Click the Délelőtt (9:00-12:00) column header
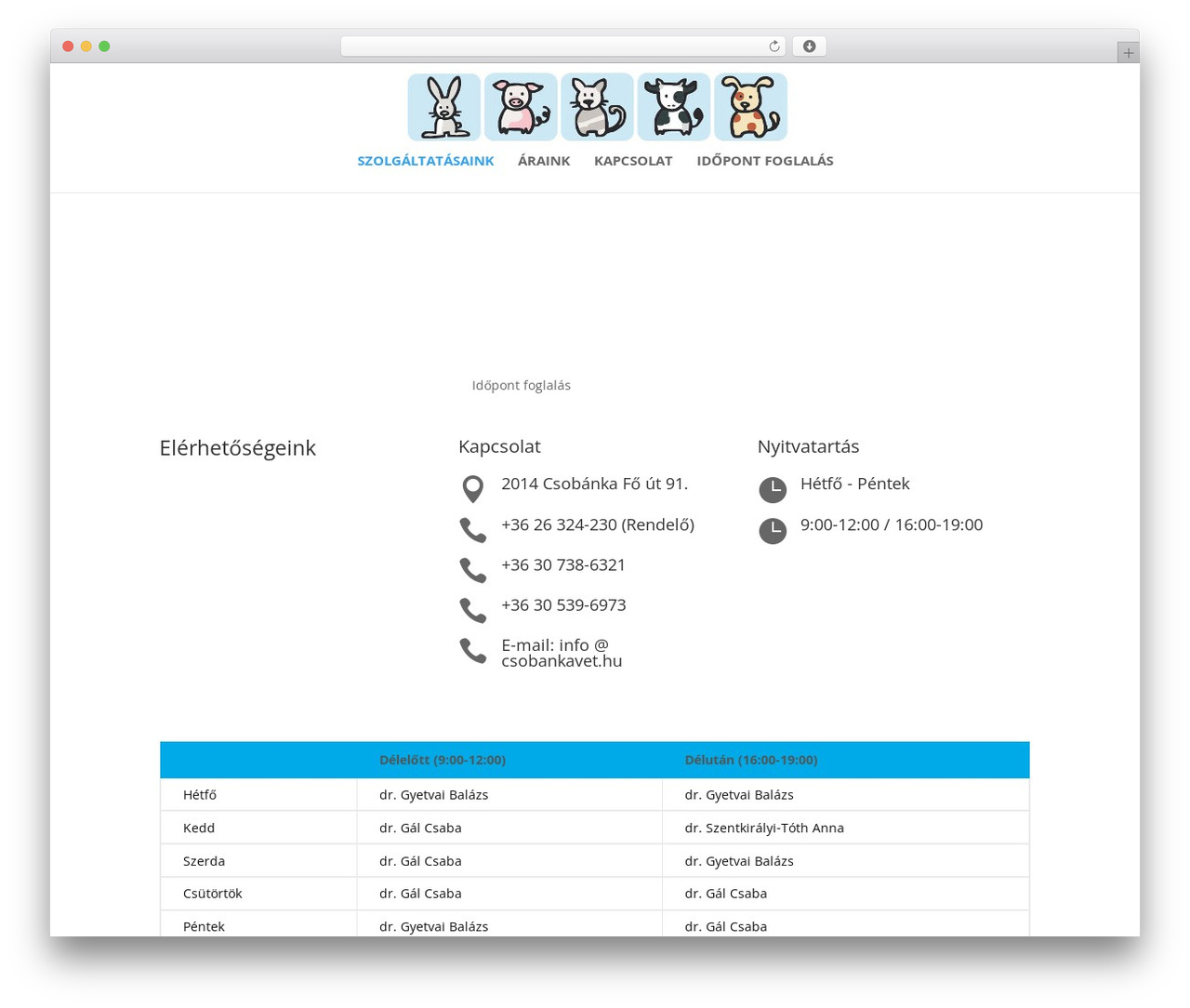 coord(443,760)
